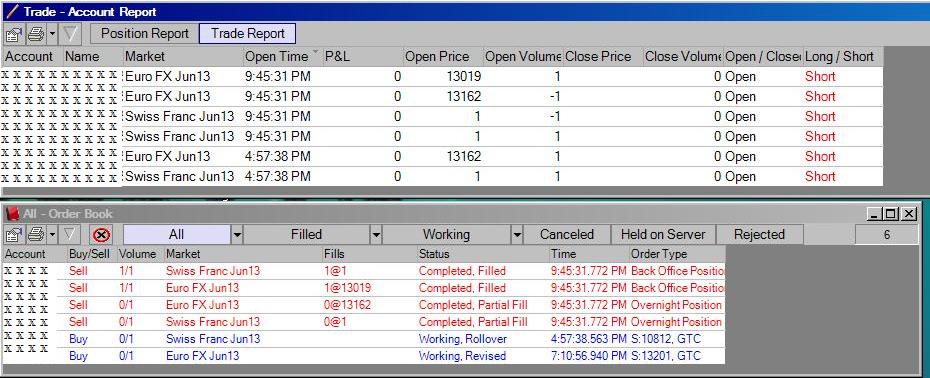The image size is (930, 378).
Task: Select first Euro FX Jun13 trade row at 9:45:31 PM
Action: [x=442, y=77]
